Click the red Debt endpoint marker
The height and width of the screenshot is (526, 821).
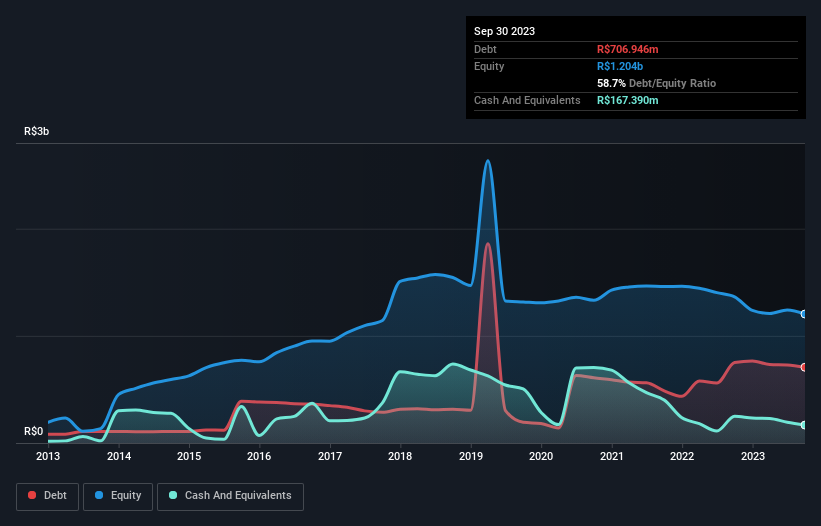coord(804,367)
